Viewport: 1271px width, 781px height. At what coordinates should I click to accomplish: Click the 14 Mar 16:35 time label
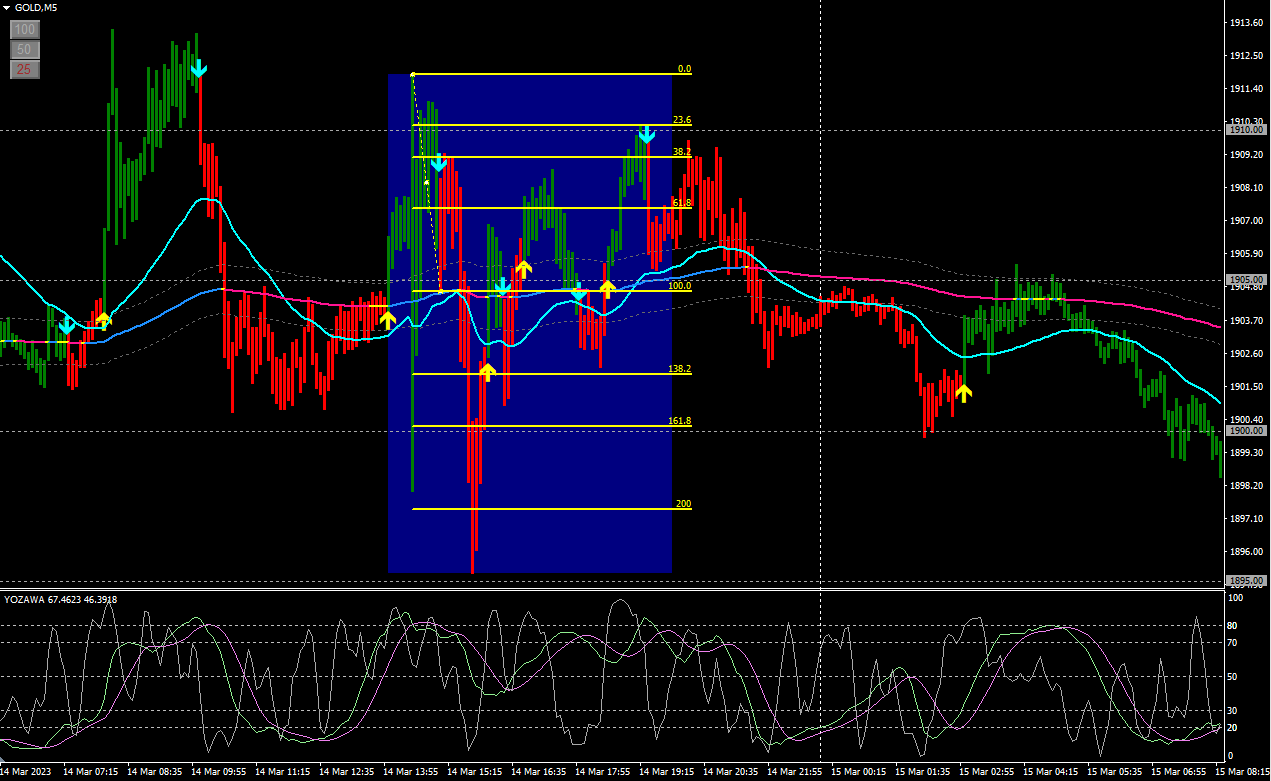(538, 772)
